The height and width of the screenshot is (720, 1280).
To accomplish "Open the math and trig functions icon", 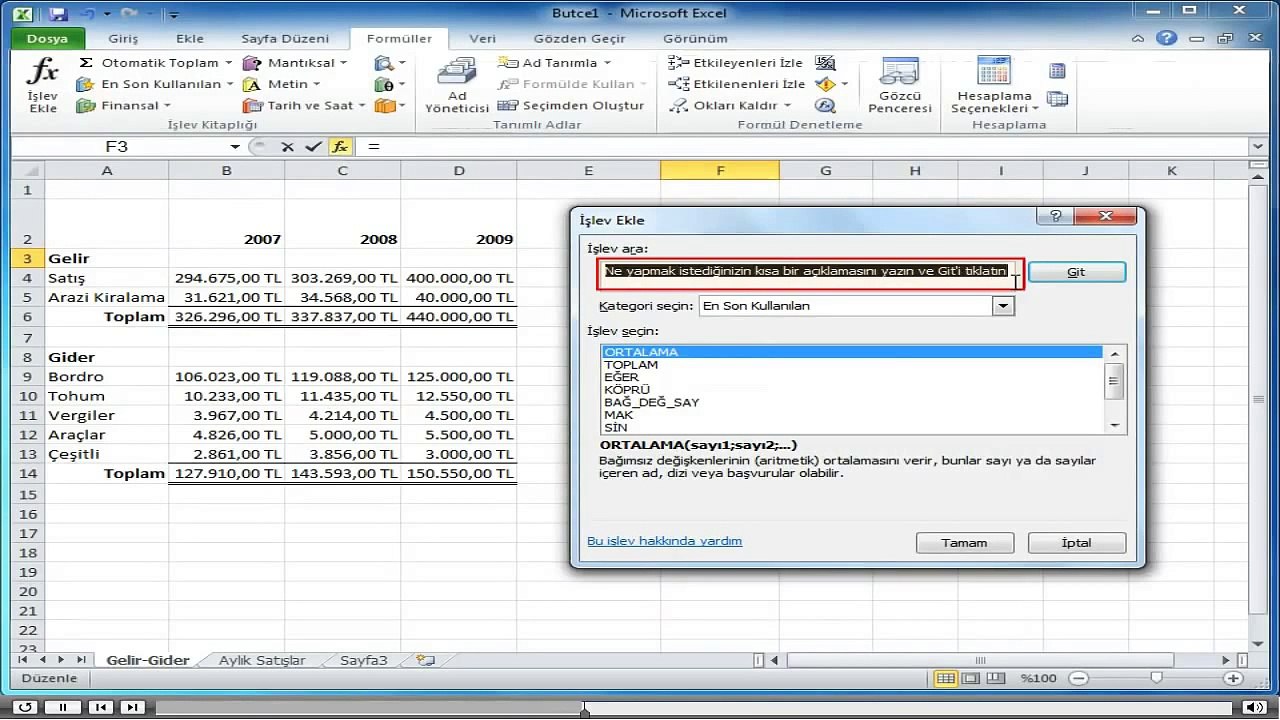I will pyautogui.click(x=389, y=84).
